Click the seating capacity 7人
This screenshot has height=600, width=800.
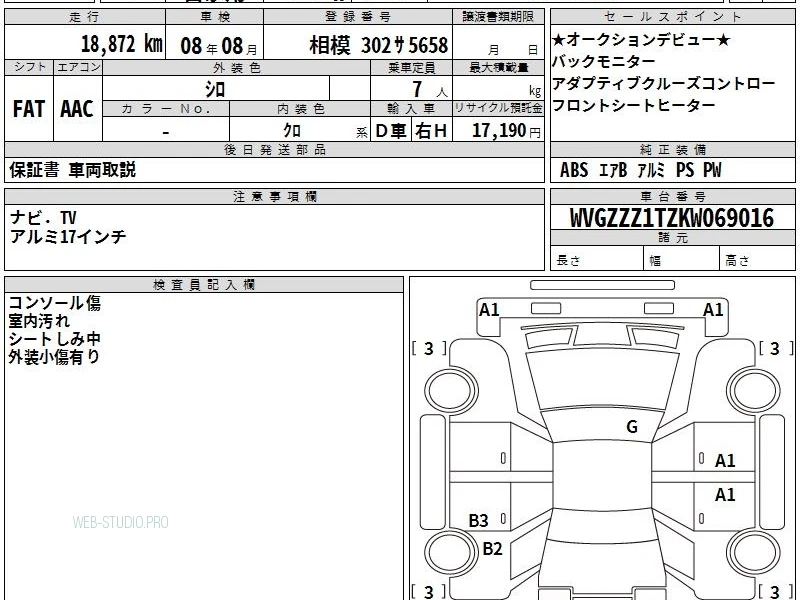pos(429,89)
